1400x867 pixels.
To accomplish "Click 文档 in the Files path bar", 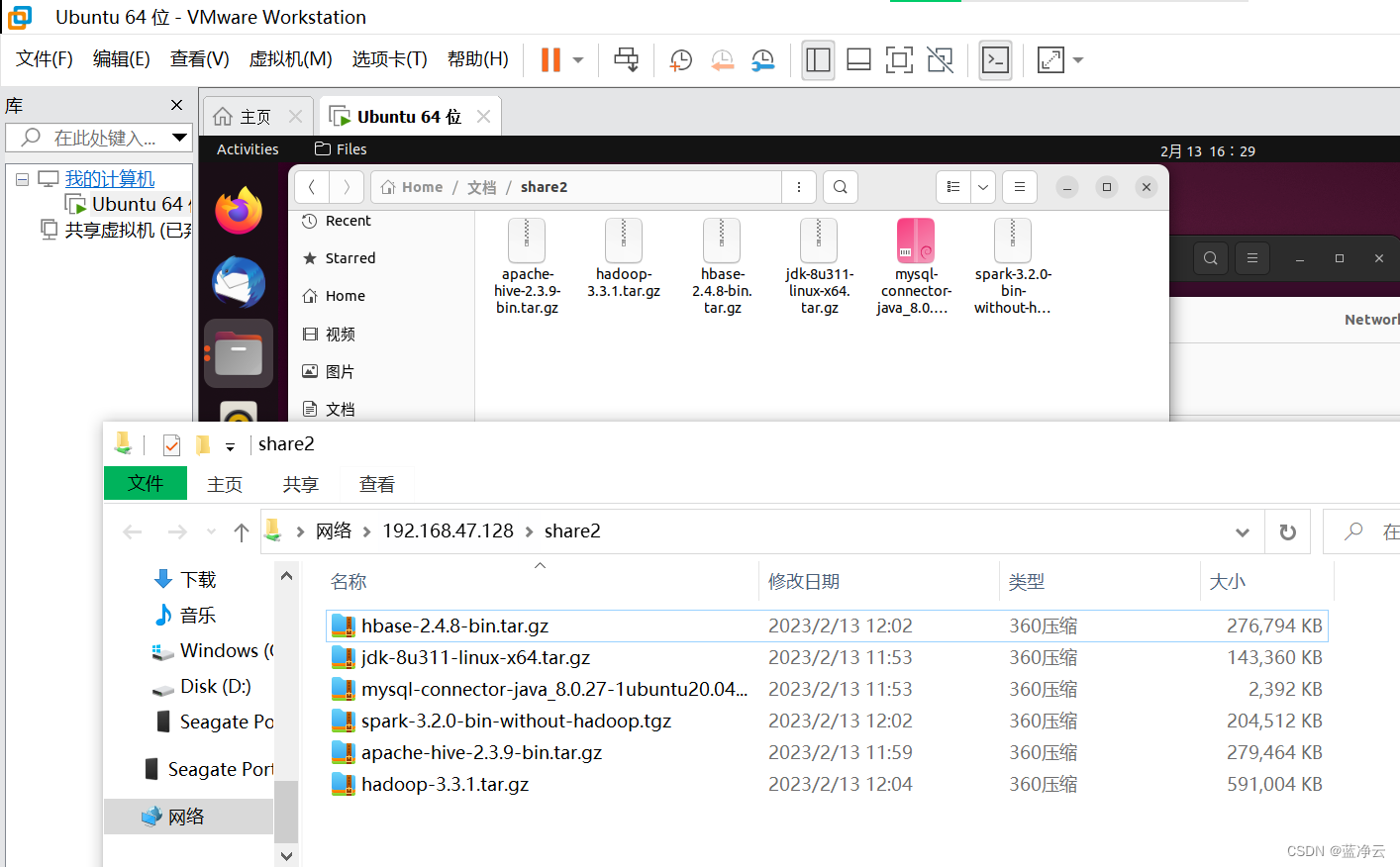I will tap(482, 187).
